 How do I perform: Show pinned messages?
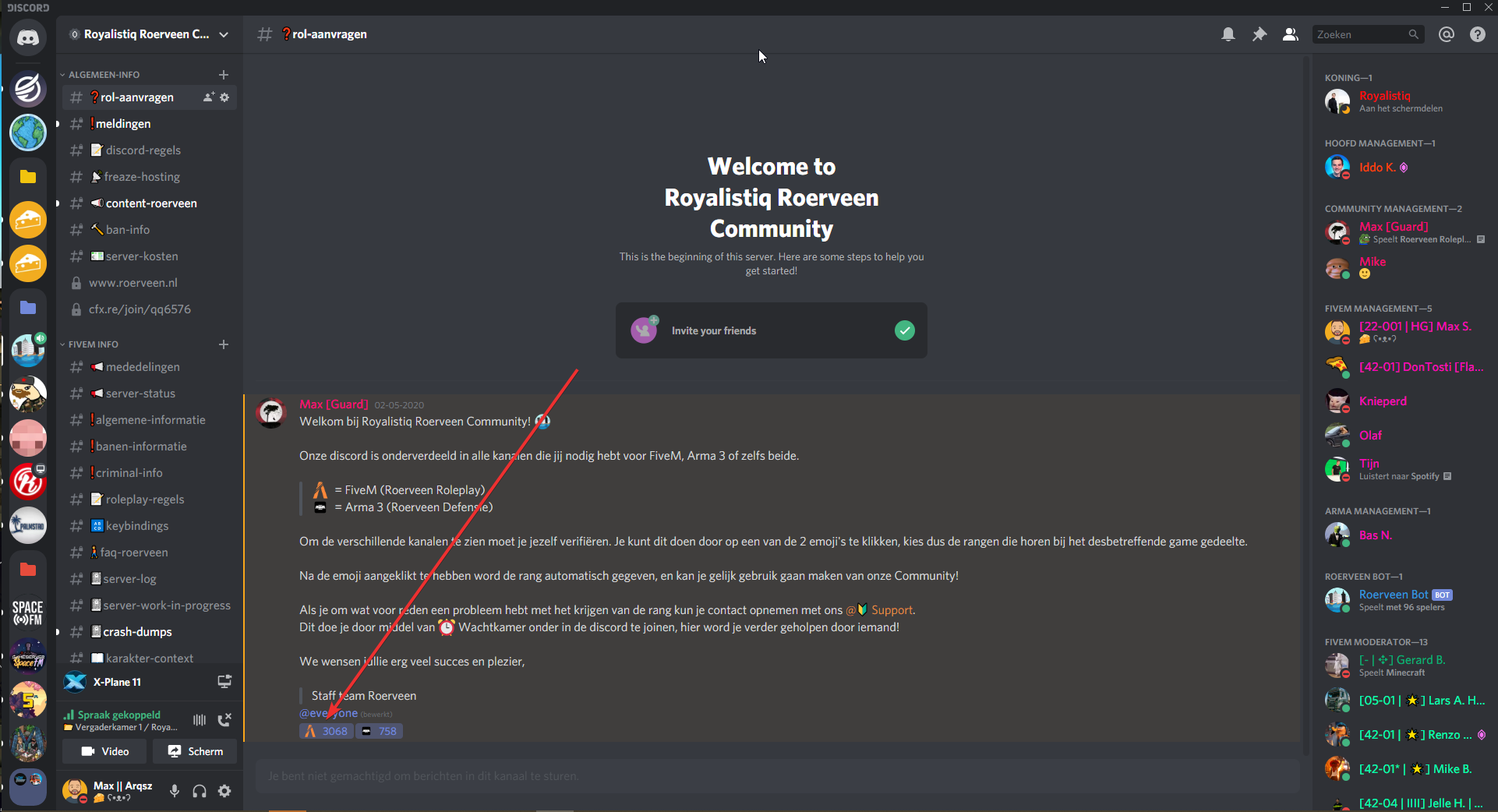coord(1260,34)
